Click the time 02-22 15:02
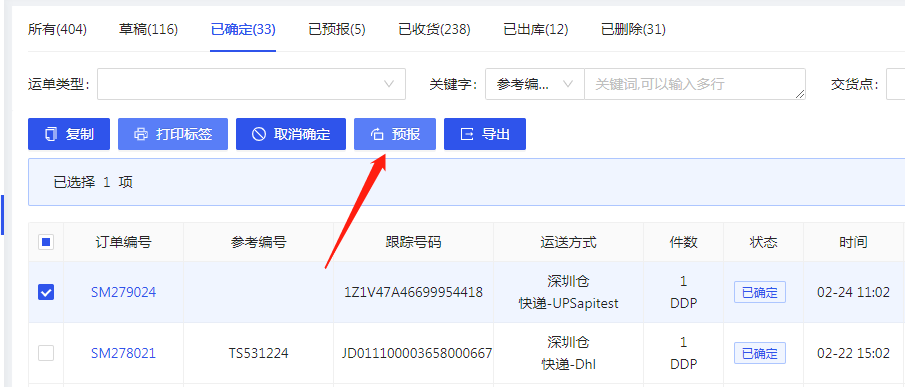This screenshot has height=387, width=905. pyautogui.click(x=854, y=353)
